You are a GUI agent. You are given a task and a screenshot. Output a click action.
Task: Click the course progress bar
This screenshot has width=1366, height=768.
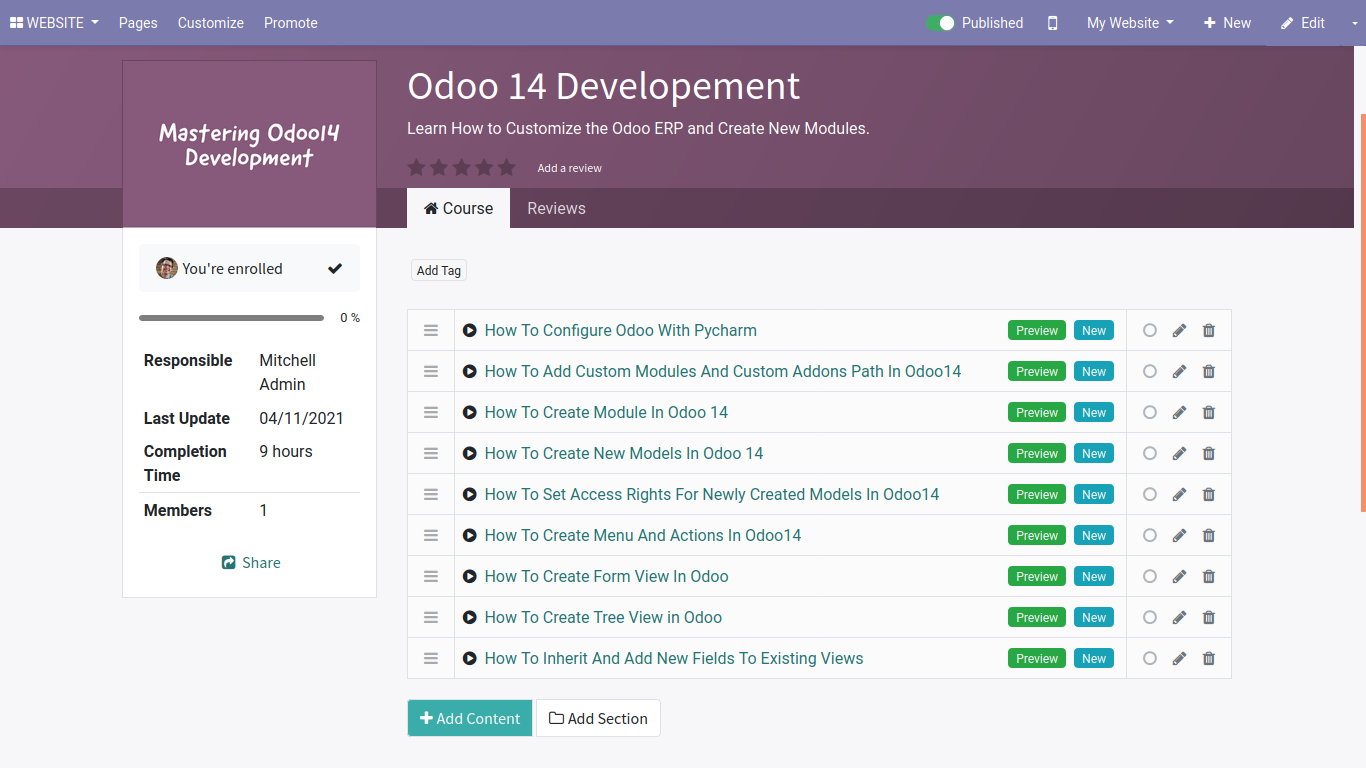[x=231, y=318]
